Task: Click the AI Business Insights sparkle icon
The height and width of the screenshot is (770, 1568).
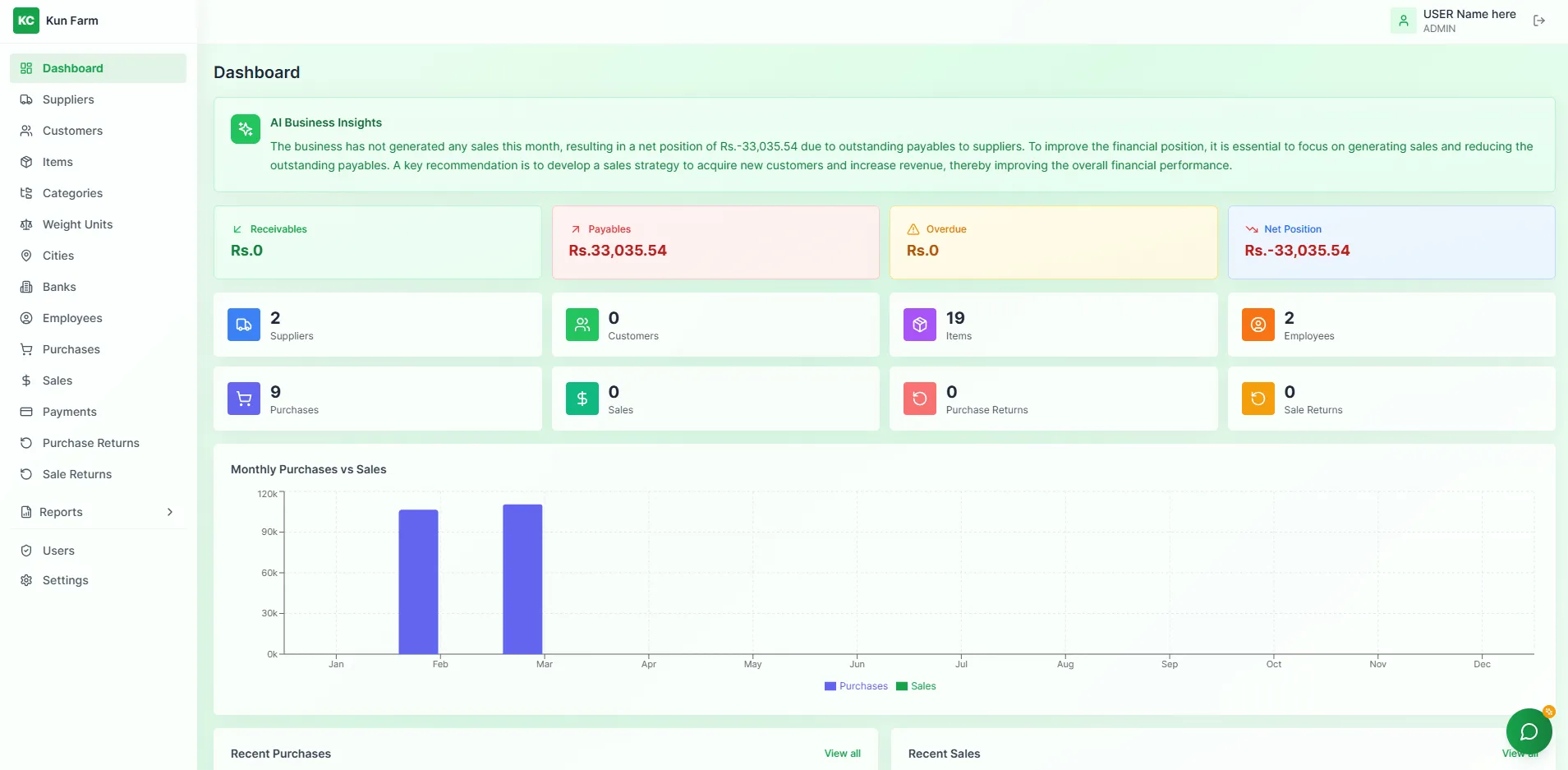Action: pyautogui.click(x=246, y=129)
